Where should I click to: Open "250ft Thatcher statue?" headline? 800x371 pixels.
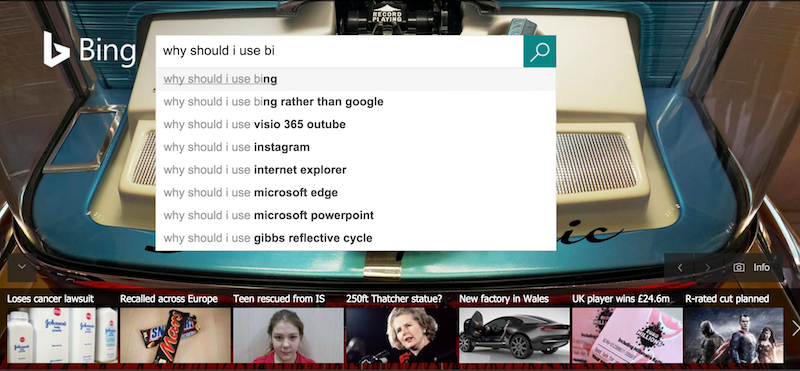click(x=394, y=299)
